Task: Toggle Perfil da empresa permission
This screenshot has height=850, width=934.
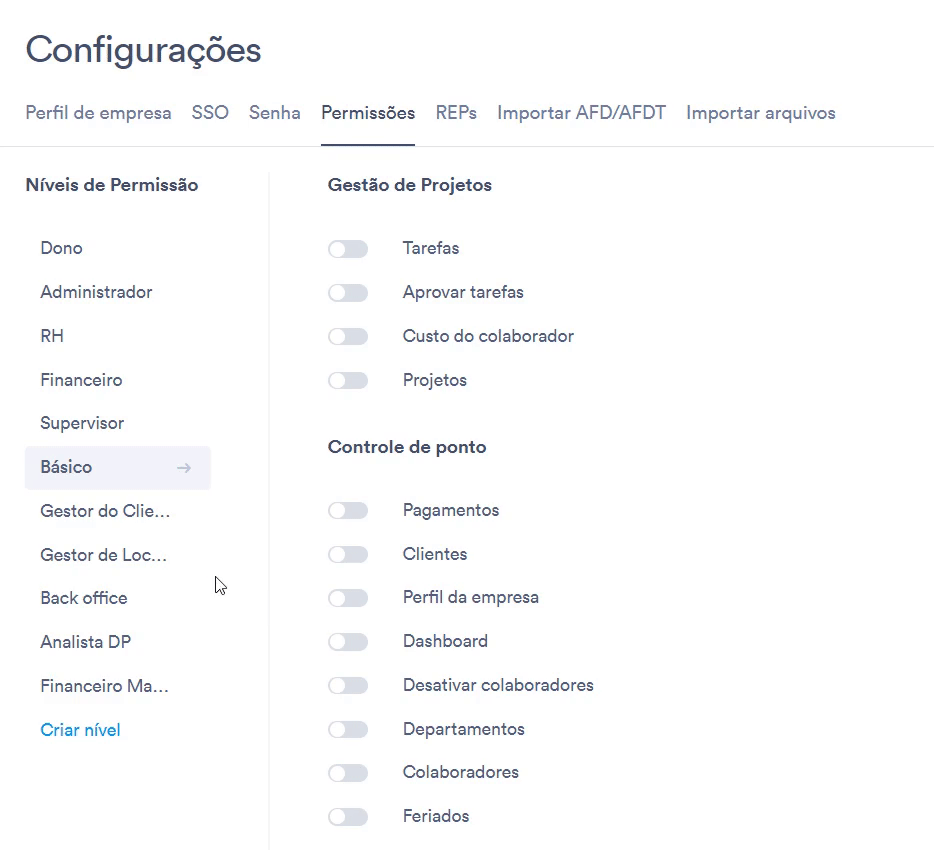Action: [x=348, y=598]
